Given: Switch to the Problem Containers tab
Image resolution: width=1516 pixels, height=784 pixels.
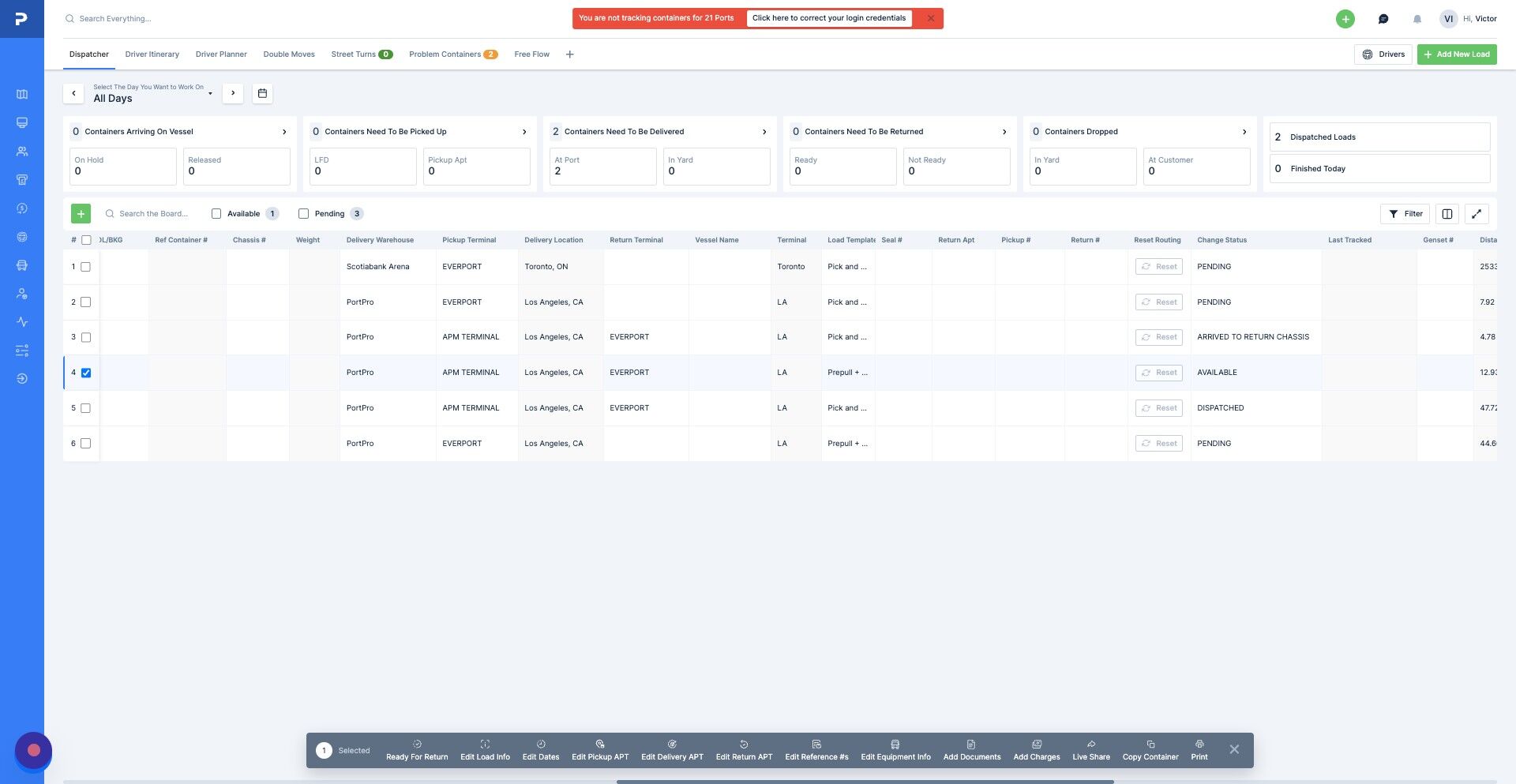Looking at the screenshot, I should pos(453,54).
